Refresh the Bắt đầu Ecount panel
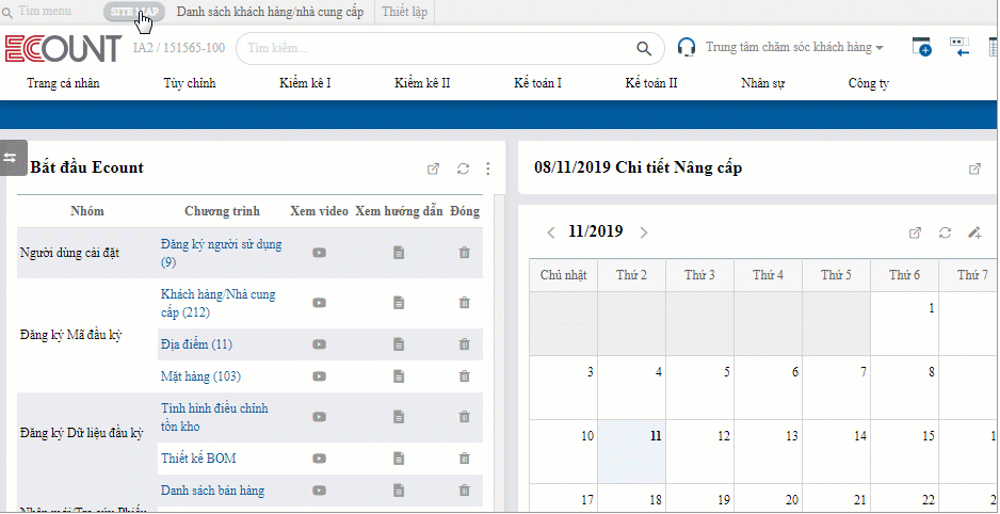The height and width of the screenshot is (514, 1000). pos(463,169)
